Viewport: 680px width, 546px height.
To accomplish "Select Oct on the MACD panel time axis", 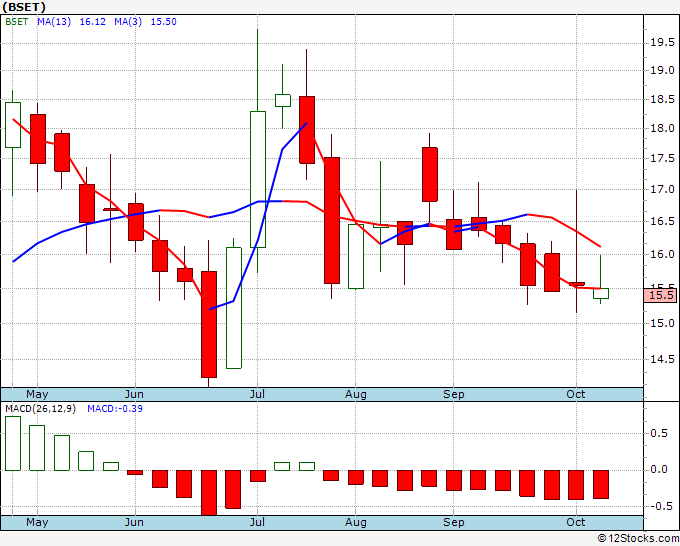I will click(576, 522).
